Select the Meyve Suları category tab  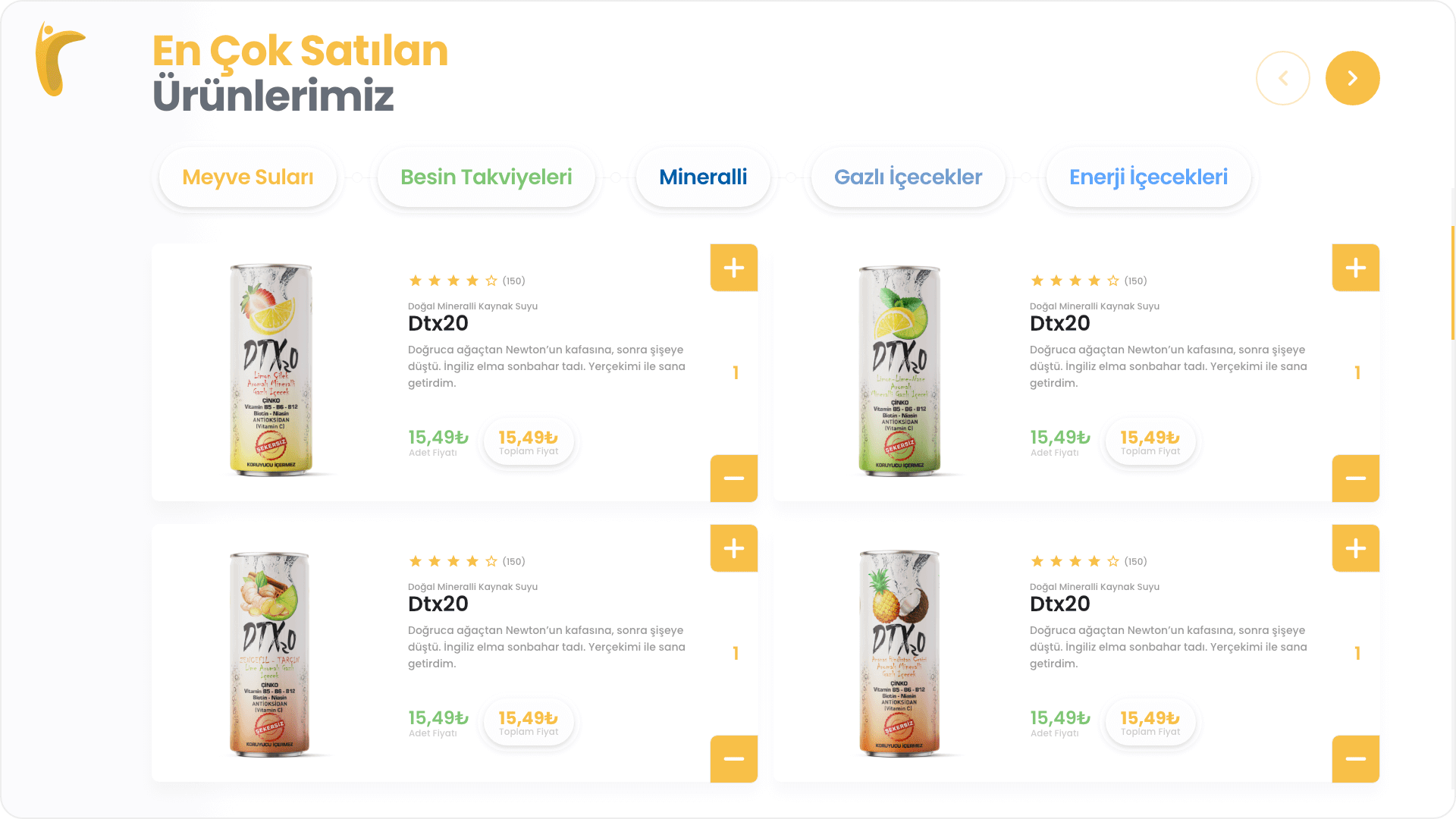click(x=248, y=177)
